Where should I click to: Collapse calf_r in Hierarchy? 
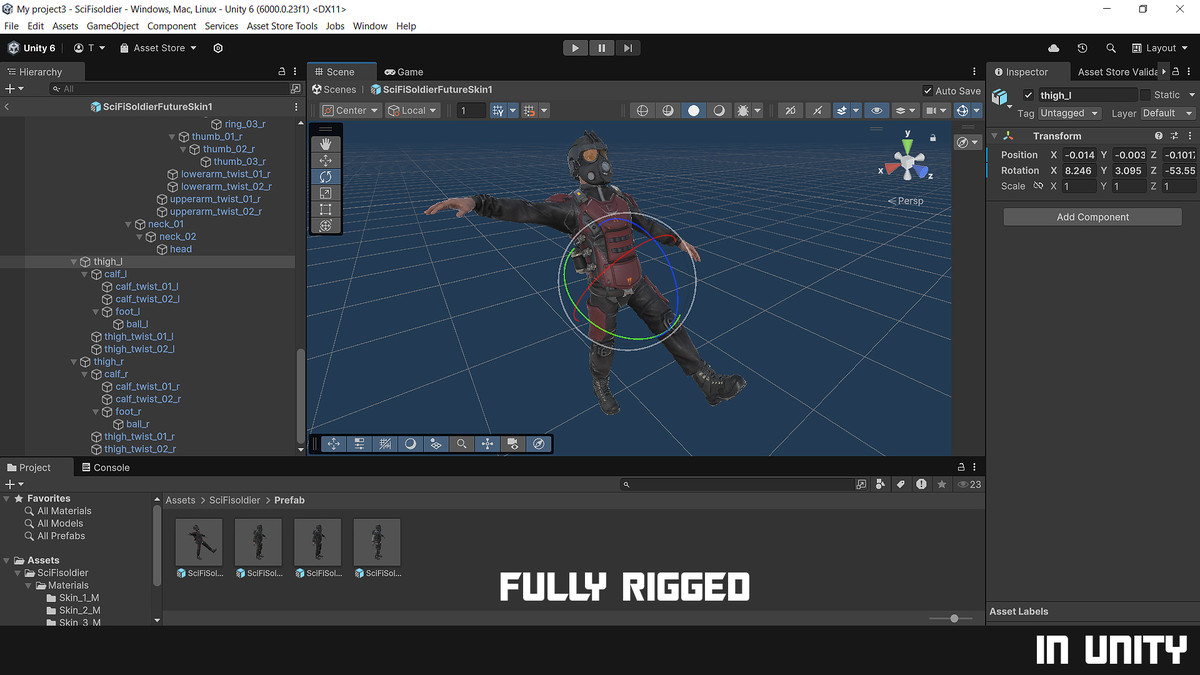[84, 374]
